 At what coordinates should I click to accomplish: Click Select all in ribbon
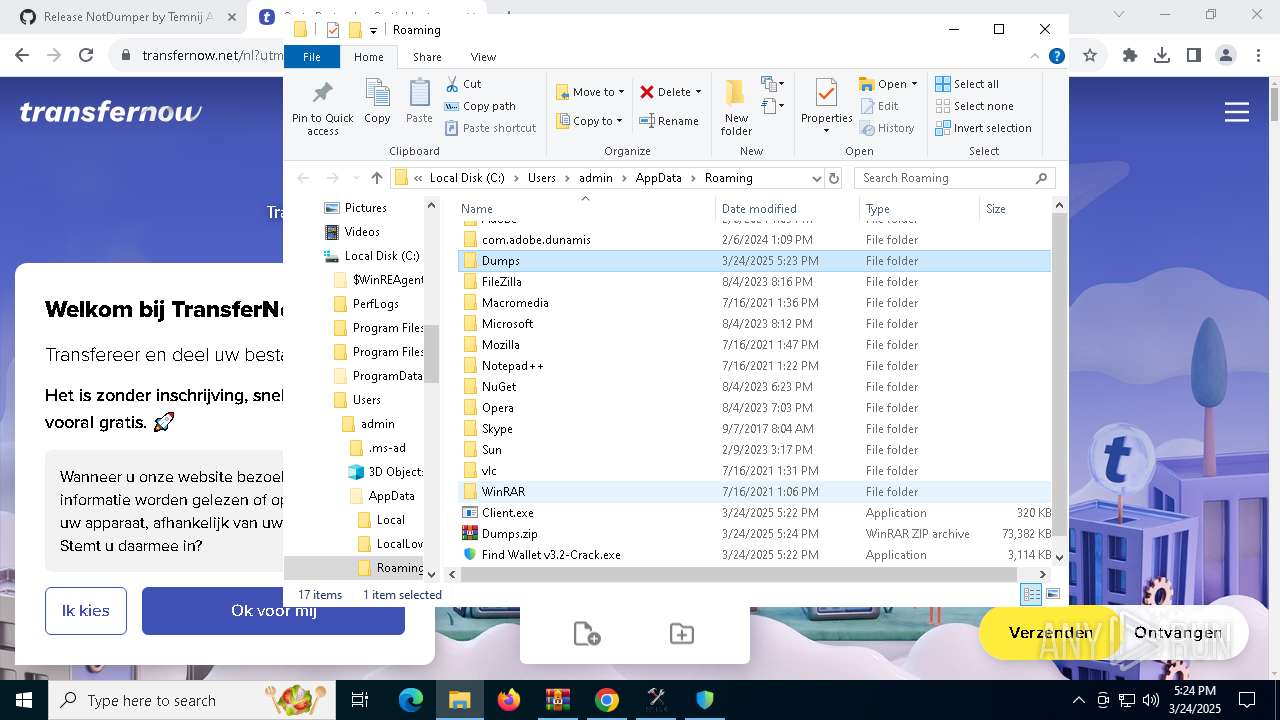point(967,84)
